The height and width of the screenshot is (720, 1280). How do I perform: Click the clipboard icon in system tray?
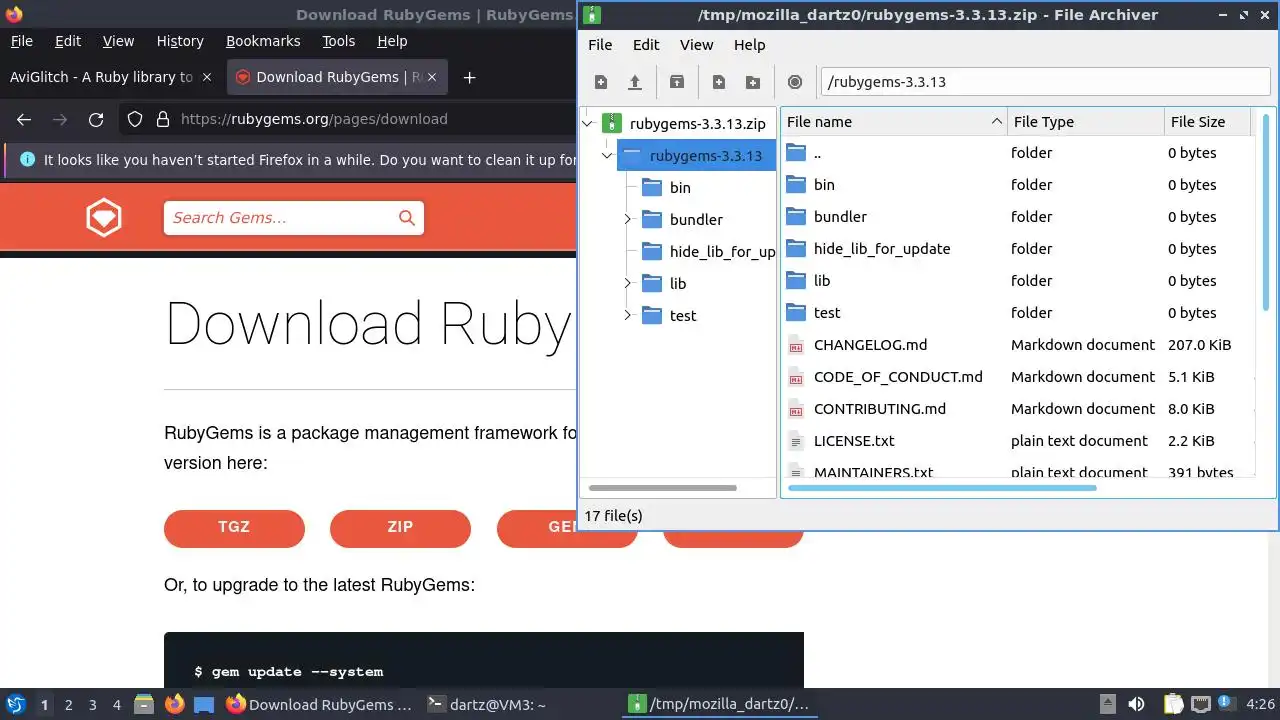(x=1173, y=704)
